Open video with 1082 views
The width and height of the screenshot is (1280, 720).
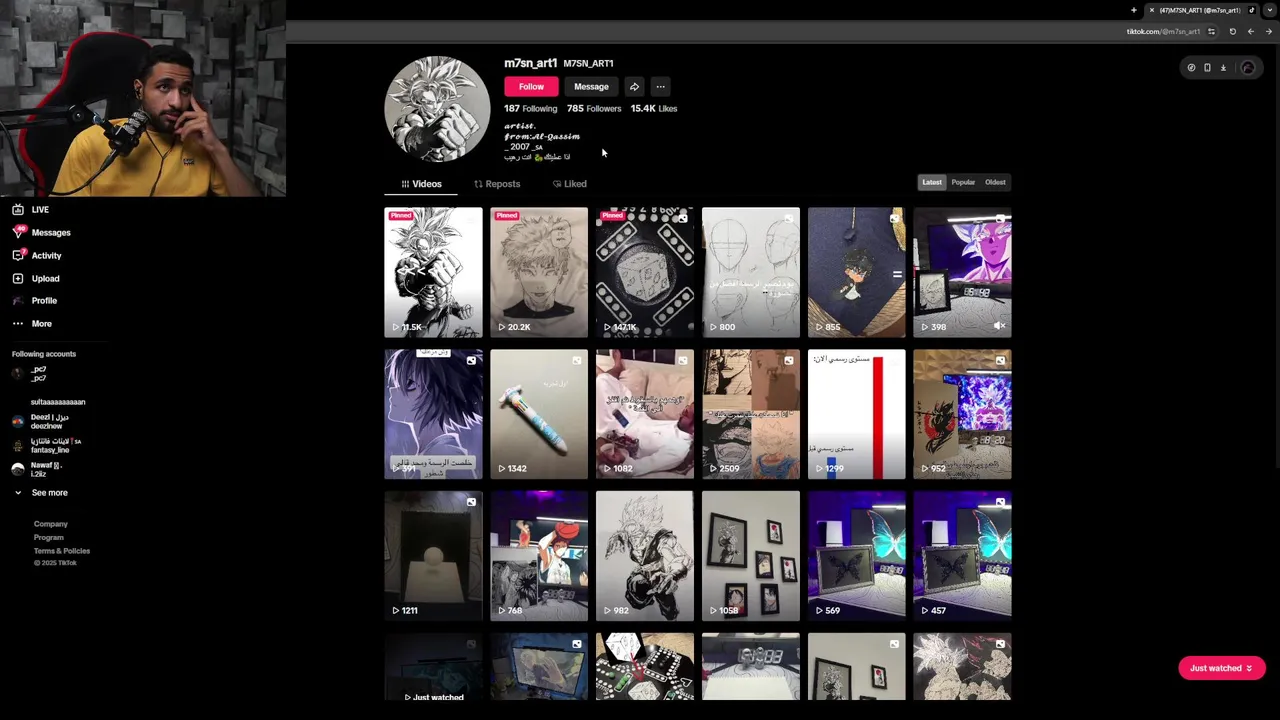pyautogui.click(x=645, y=414)
